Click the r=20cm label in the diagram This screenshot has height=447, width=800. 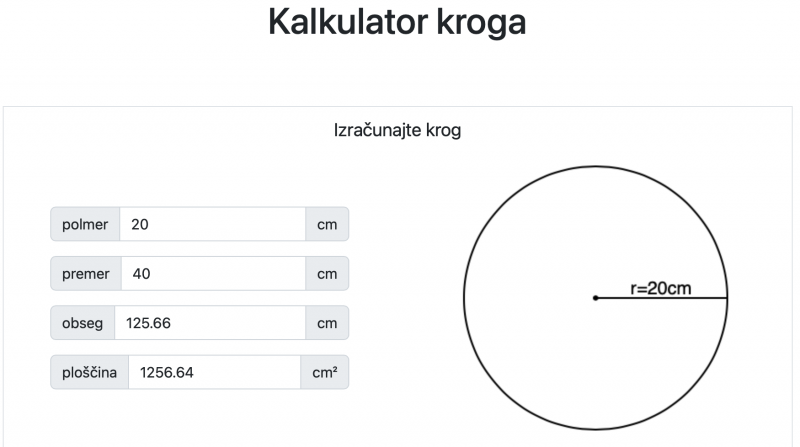point(663,287)
